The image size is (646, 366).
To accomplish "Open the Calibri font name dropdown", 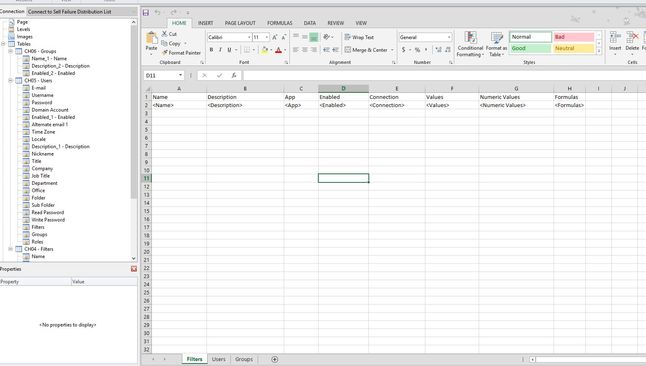I will [249, 38].
